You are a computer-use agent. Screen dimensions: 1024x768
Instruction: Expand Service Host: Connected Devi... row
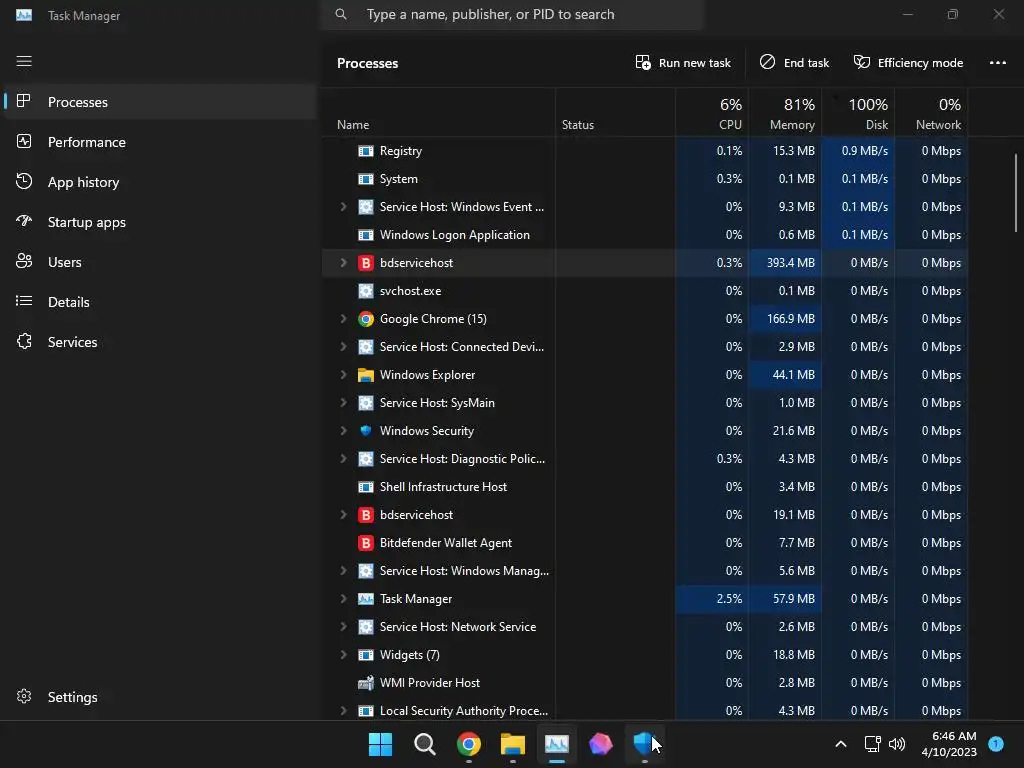[344, 347]
